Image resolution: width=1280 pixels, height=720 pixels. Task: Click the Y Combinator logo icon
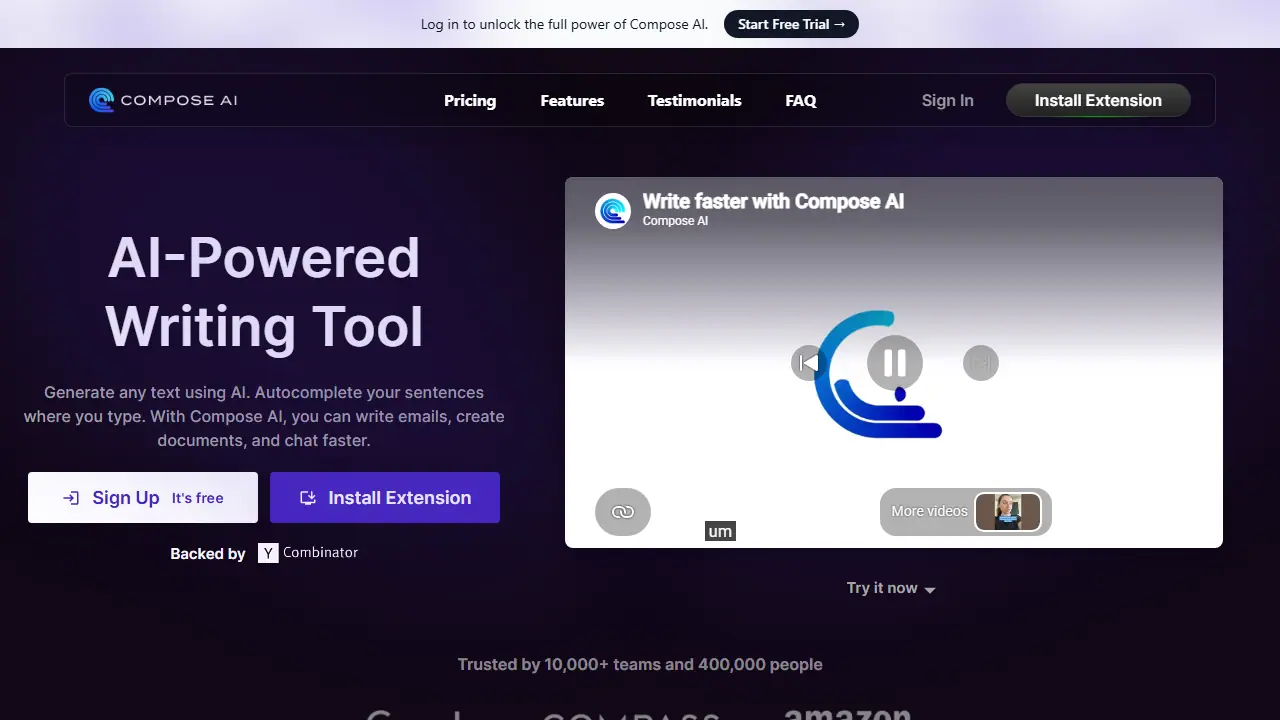[x=268, y=552]
